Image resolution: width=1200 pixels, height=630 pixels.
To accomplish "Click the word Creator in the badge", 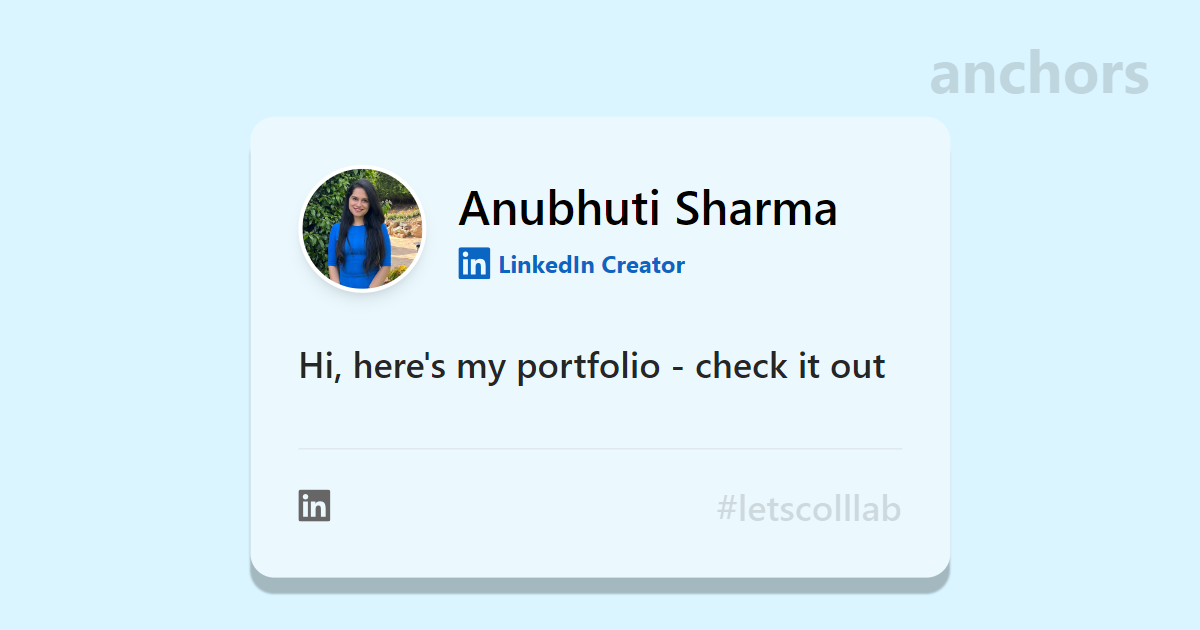I will [643, 265].
